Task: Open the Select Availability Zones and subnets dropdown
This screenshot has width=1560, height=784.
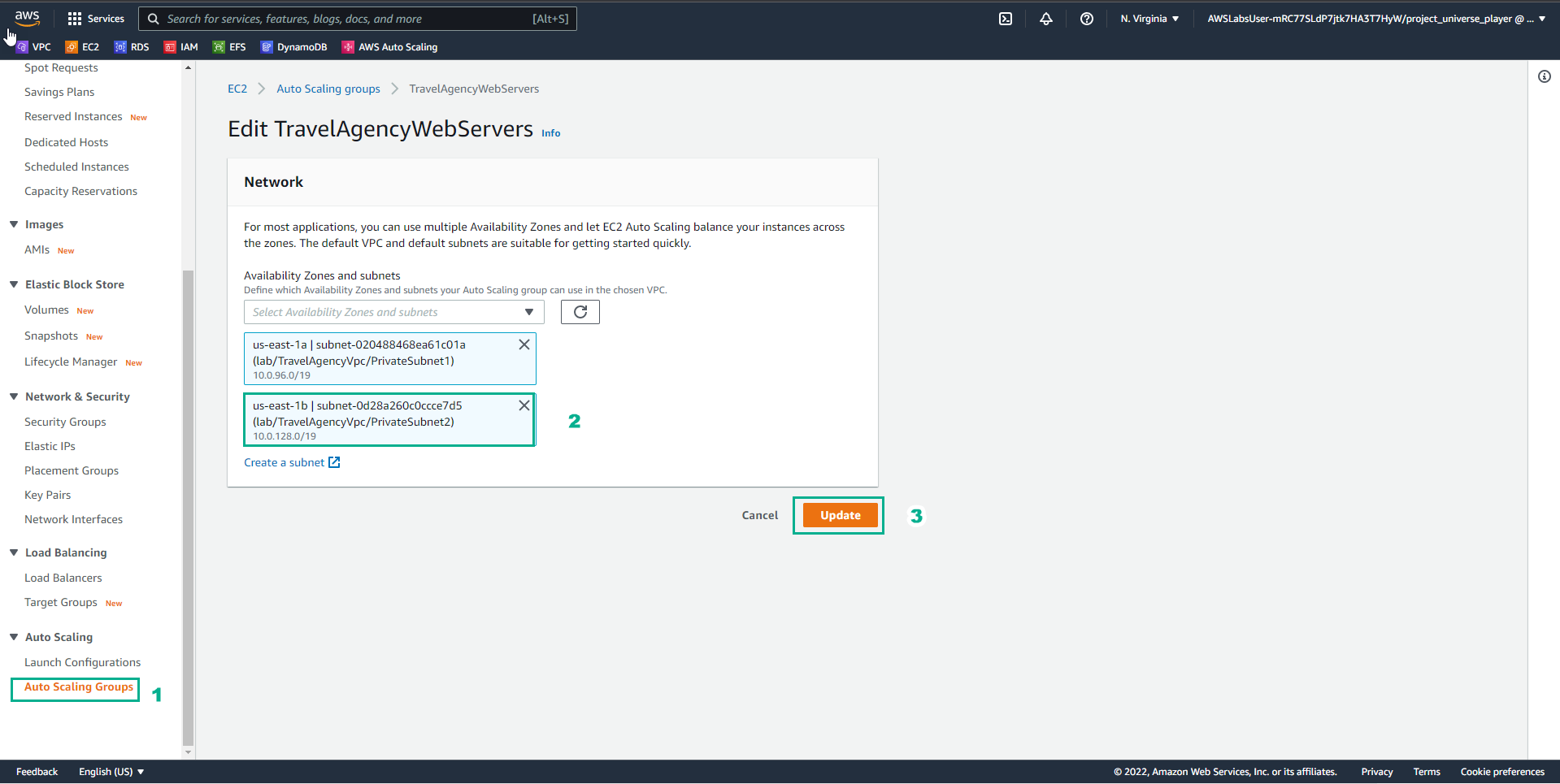Action: 394,312
